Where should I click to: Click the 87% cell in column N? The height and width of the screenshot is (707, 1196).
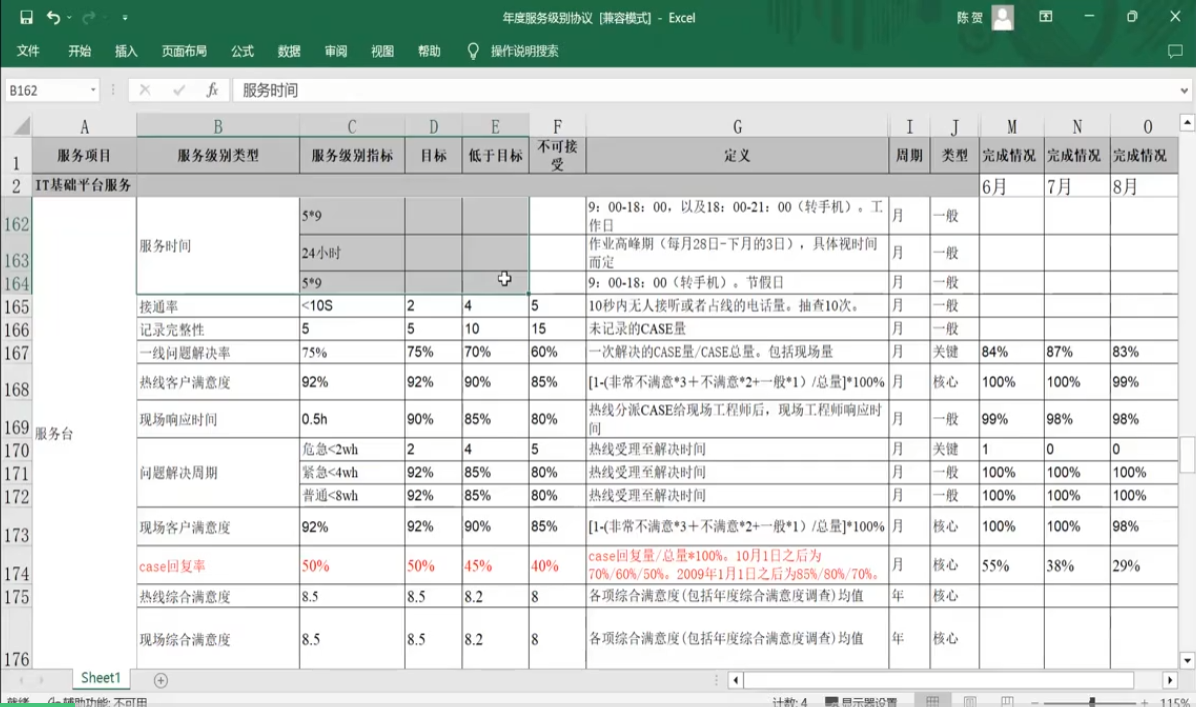click(x=1077, y=352)
